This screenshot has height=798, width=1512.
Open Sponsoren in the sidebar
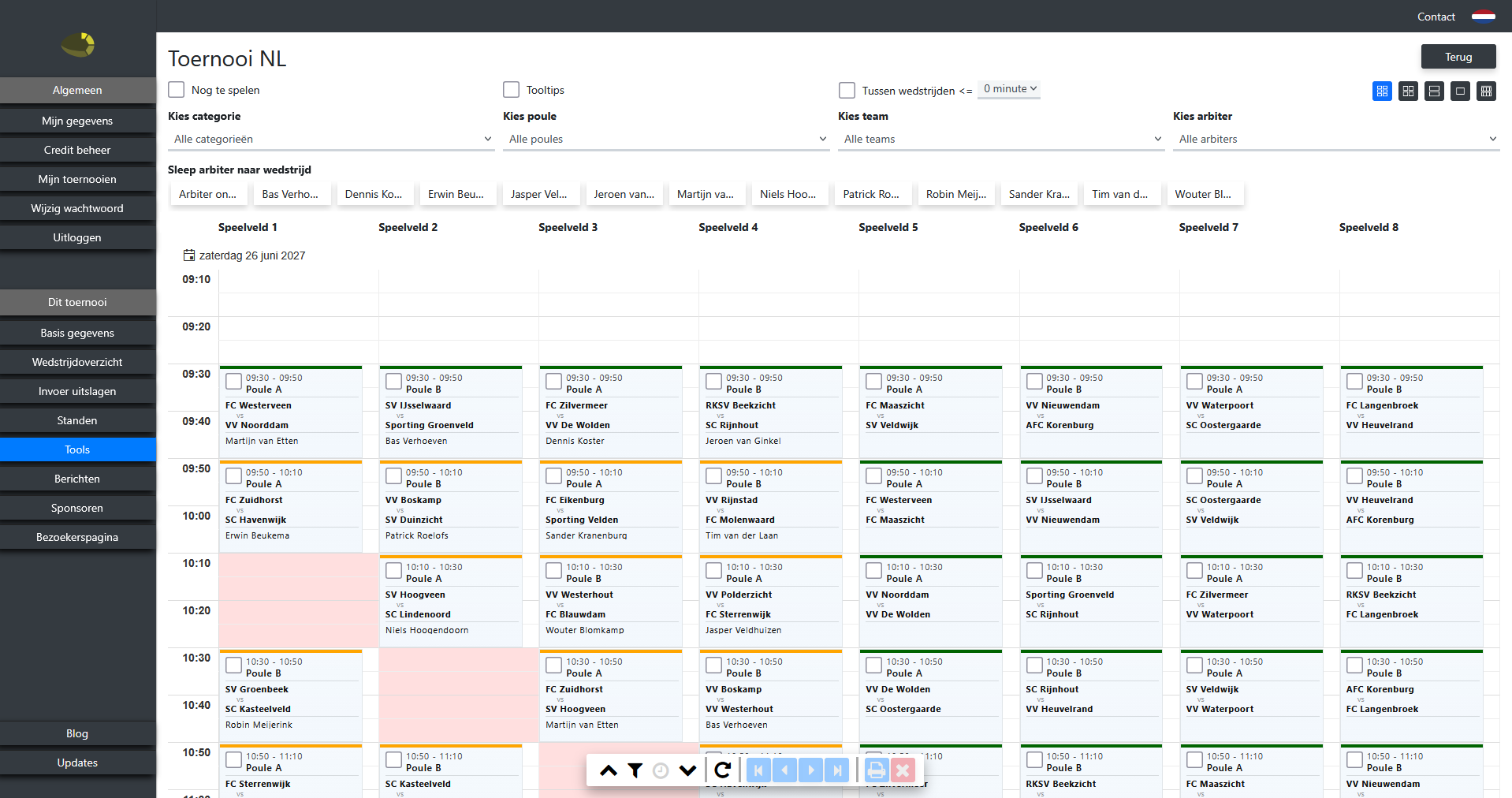pyautogui.click(x=77, y=508)
